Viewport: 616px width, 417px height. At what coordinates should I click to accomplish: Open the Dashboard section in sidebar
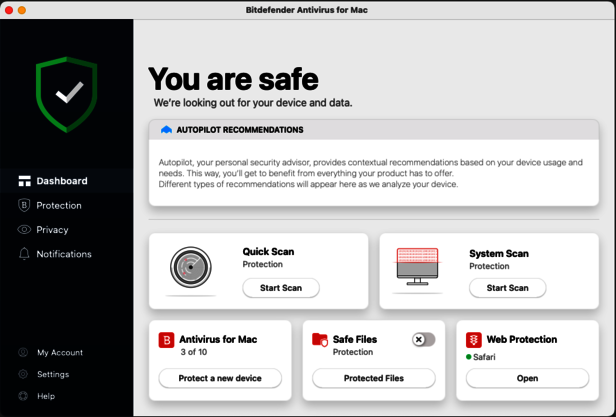coord(61,181)
